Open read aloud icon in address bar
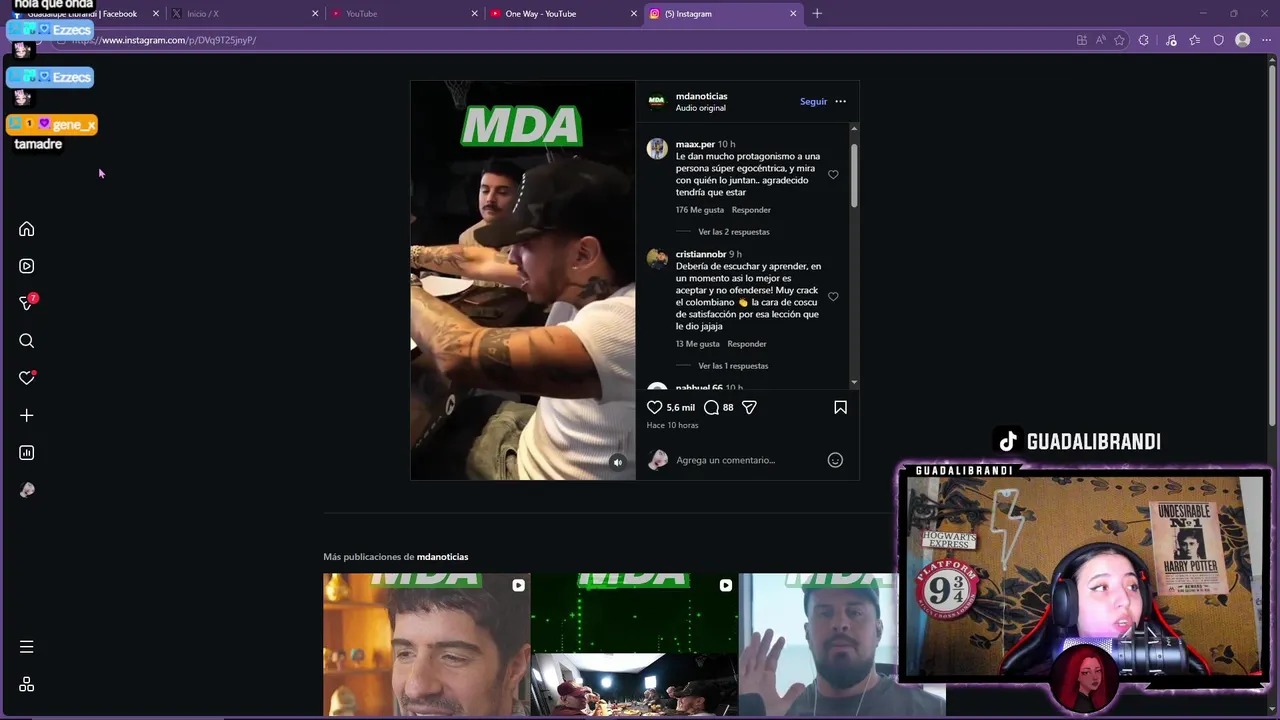1280x720 pixels. coord(1100,40)
